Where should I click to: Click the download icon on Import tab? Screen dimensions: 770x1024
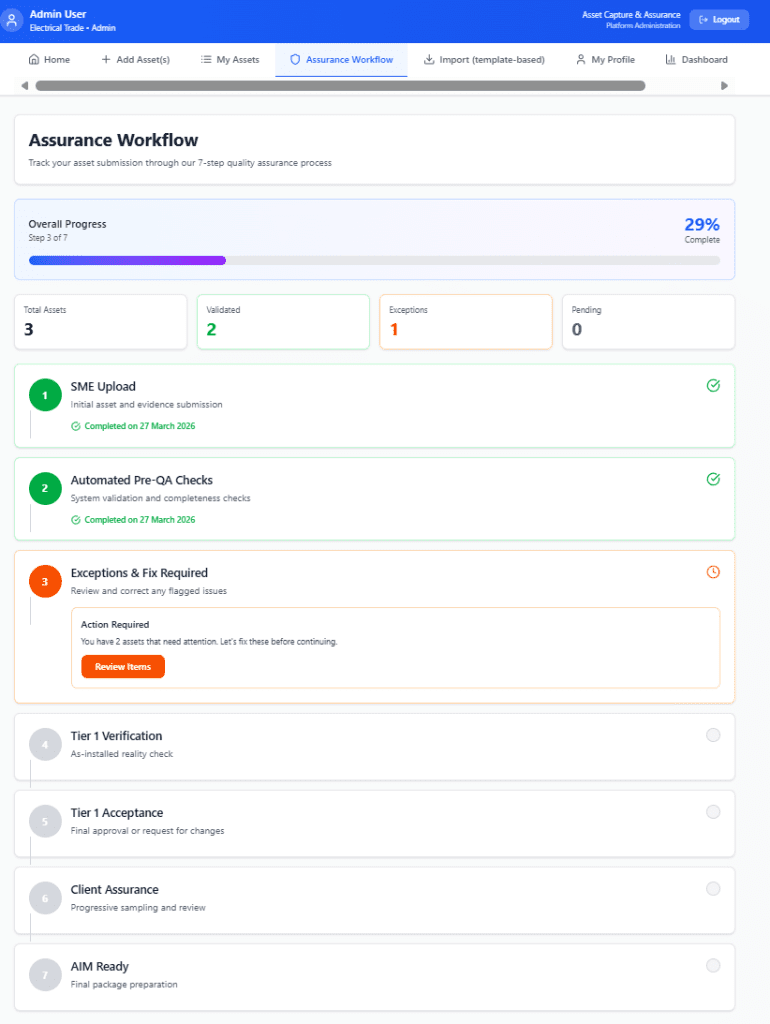click(x=429, y=59)
